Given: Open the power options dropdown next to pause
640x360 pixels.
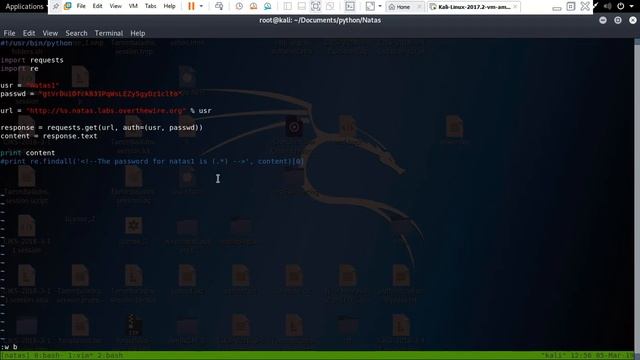Looking at the screenshot, I should click(x=201, y=7).
